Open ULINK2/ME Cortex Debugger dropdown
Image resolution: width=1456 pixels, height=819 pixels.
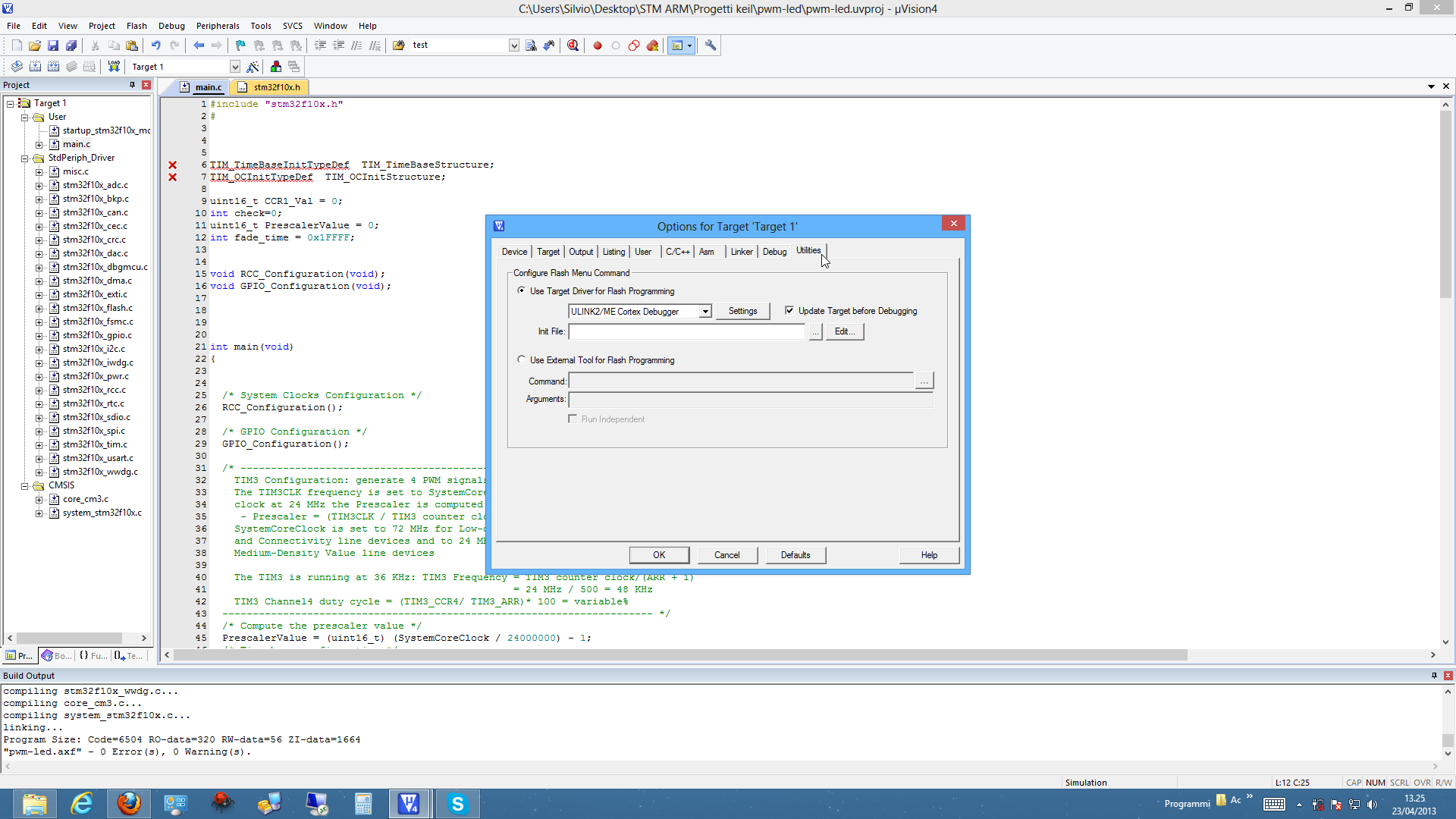[x=705, y=312]
